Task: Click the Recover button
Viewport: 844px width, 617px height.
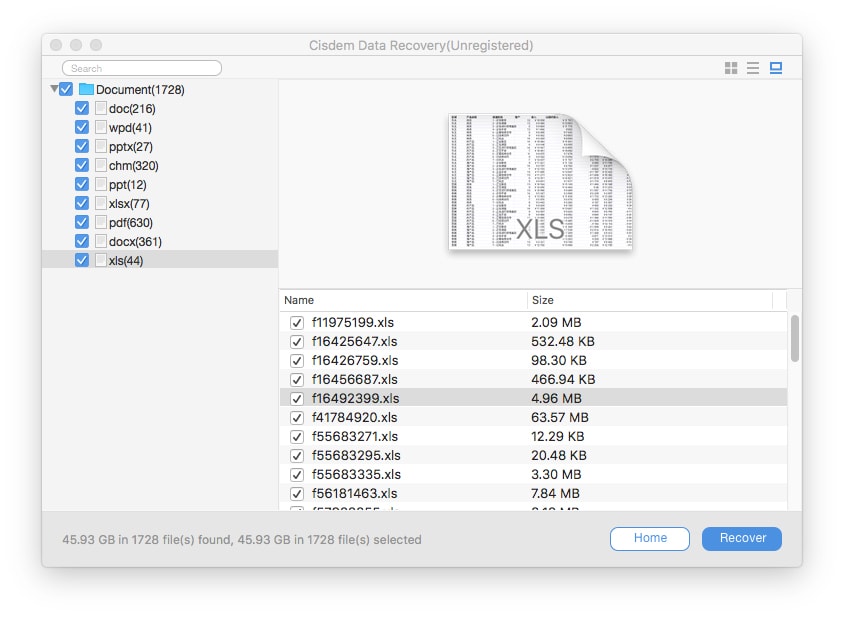Action: pyautogui.click(x=742, y=538)
